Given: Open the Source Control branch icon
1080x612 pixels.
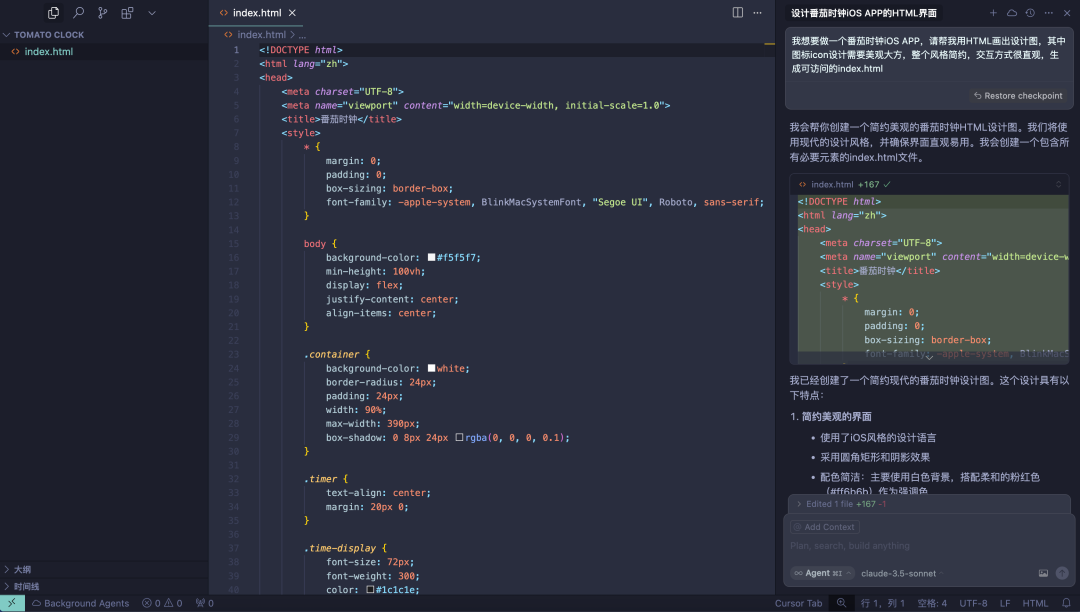Looking at the screenshot, I should click(x=103, y=12).
